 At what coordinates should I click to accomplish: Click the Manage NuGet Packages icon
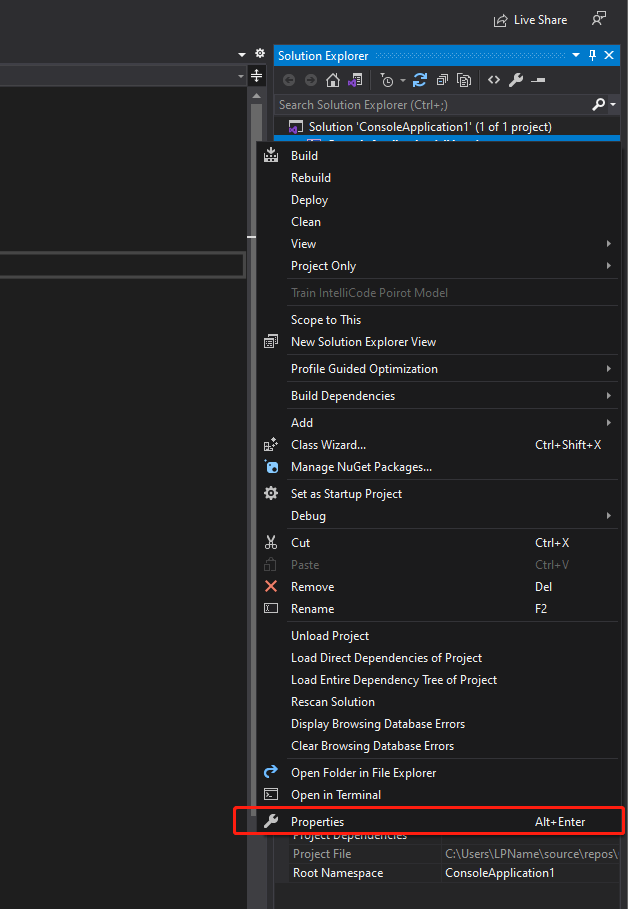(x=270, y=466)
